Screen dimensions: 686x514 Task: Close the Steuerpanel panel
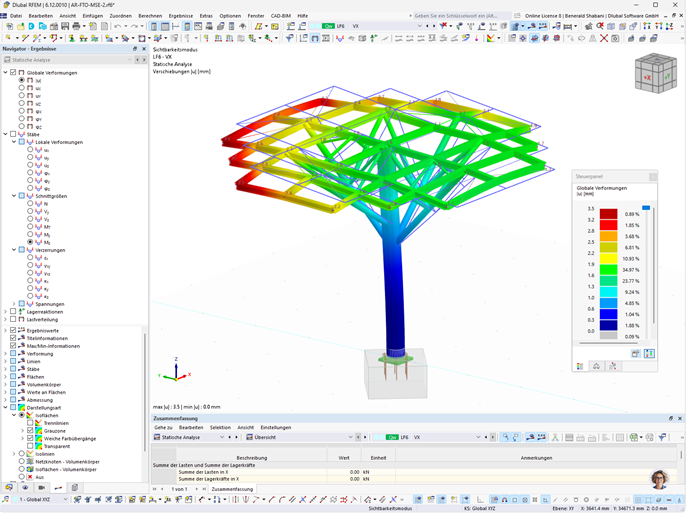pyautogui.click(x=653, y=176)
